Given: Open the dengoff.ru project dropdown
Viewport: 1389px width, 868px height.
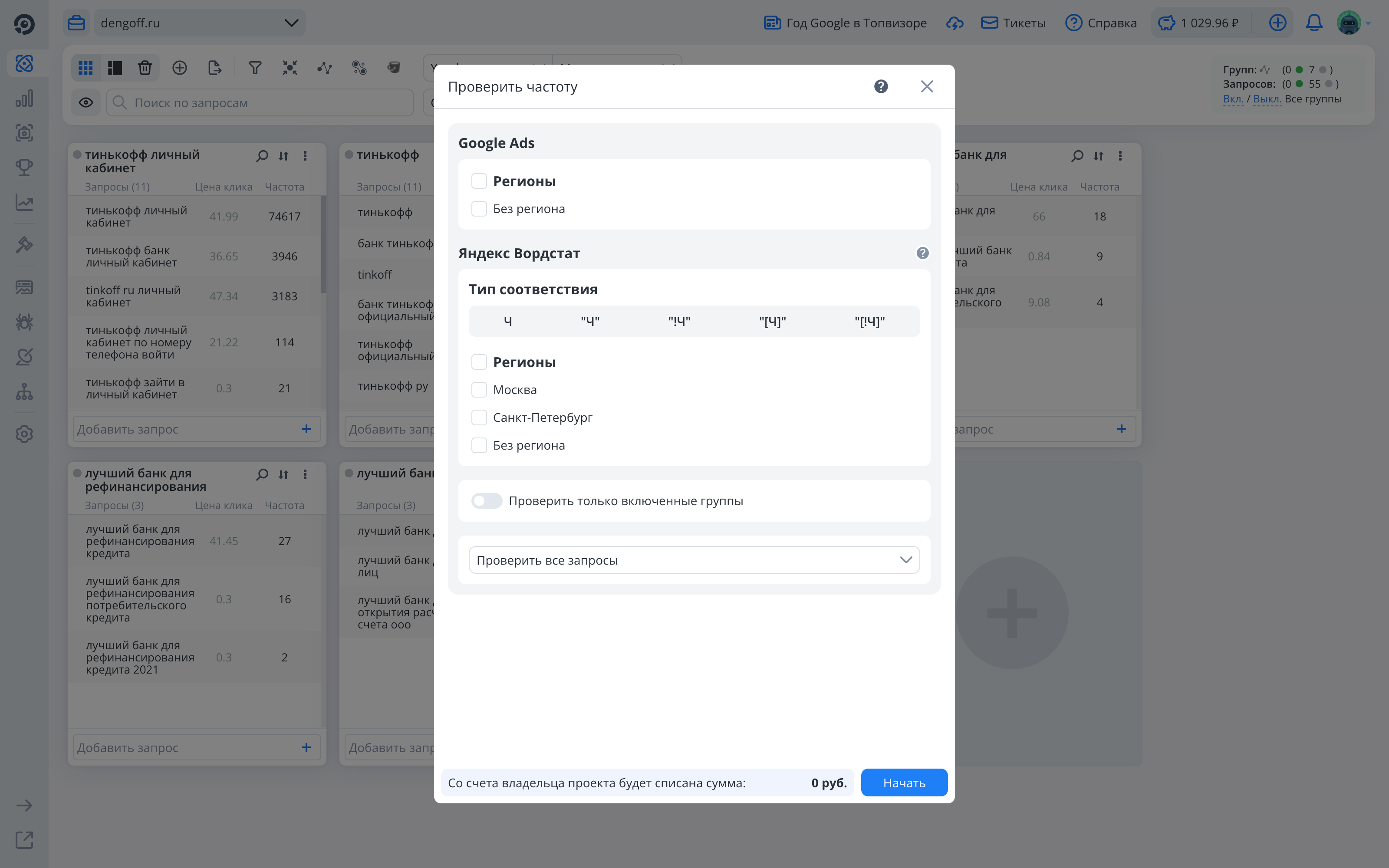Looking at the screenshot, I should (199, 23).
